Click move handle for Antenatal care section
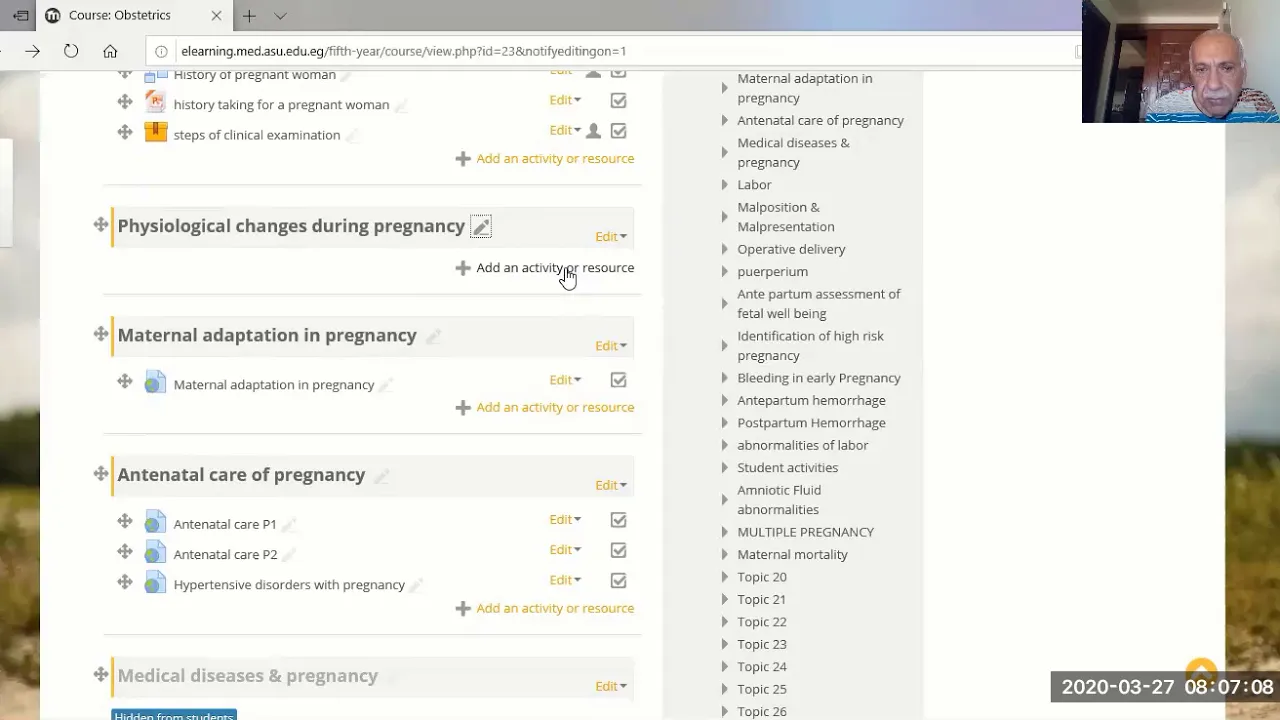 101,473
